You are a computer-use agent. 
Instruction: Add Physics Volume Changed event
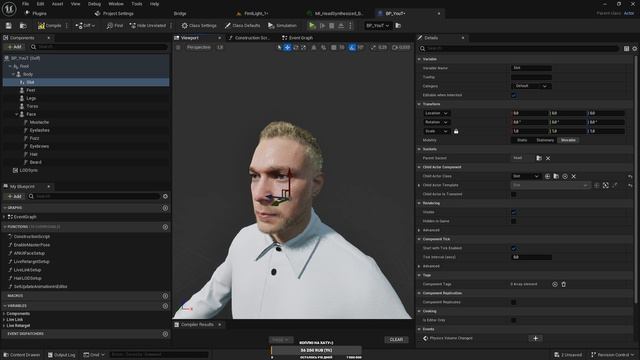click(x=536, y=338)
